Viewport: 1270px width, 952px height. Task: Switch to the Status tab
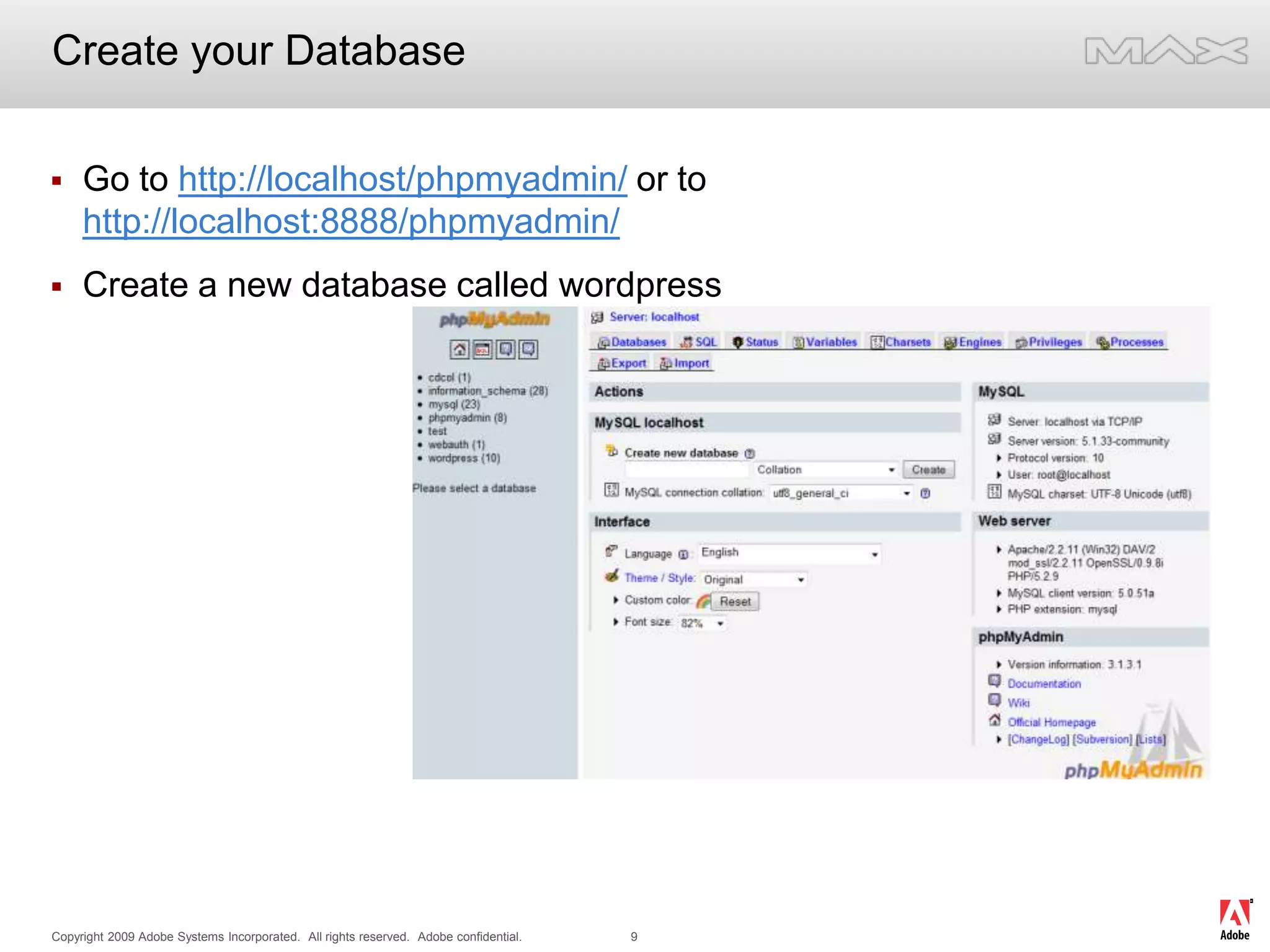pyautogui.click(x=755, y=342)
